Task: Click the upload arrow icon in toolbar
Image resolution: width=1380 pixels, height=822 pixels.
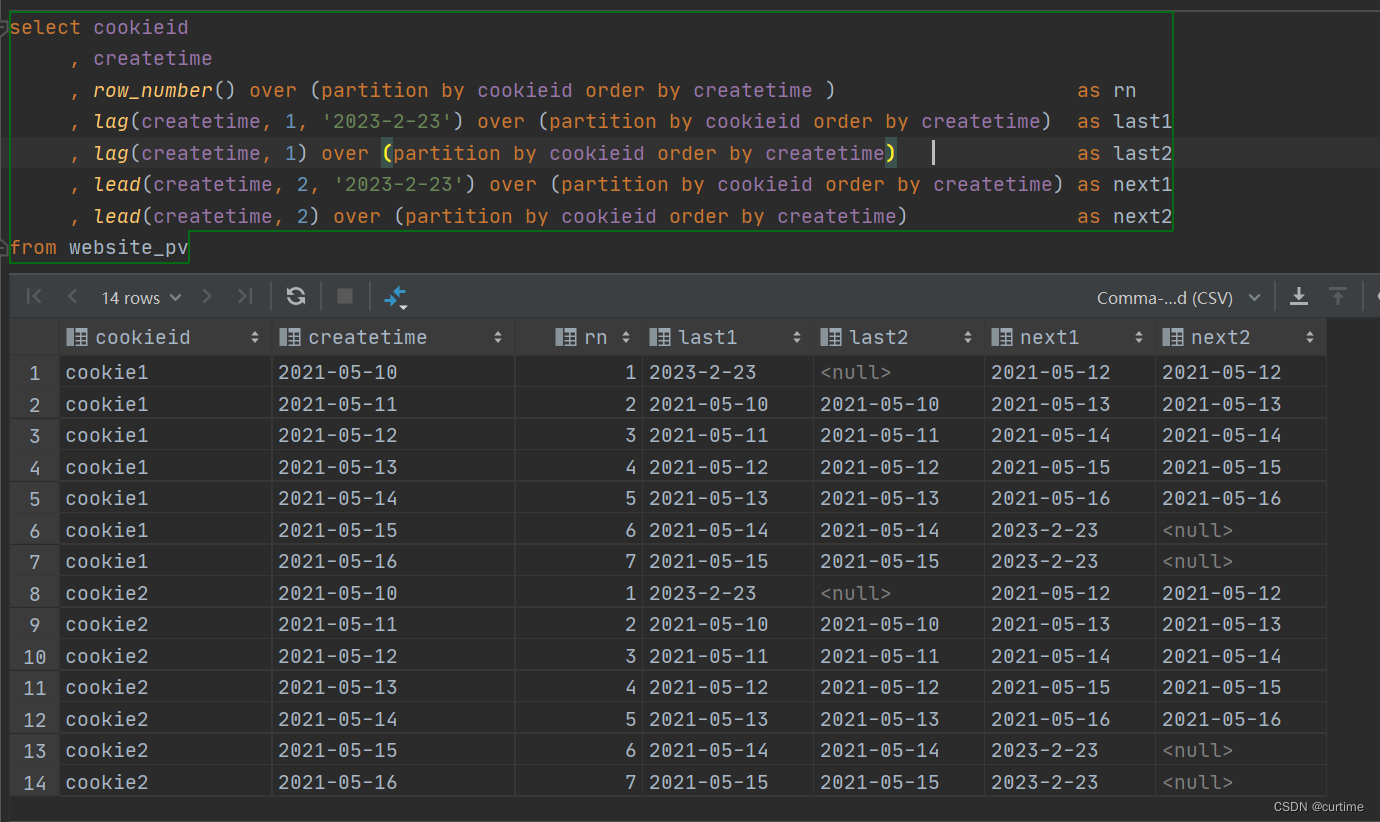Action: (1337, 296)
